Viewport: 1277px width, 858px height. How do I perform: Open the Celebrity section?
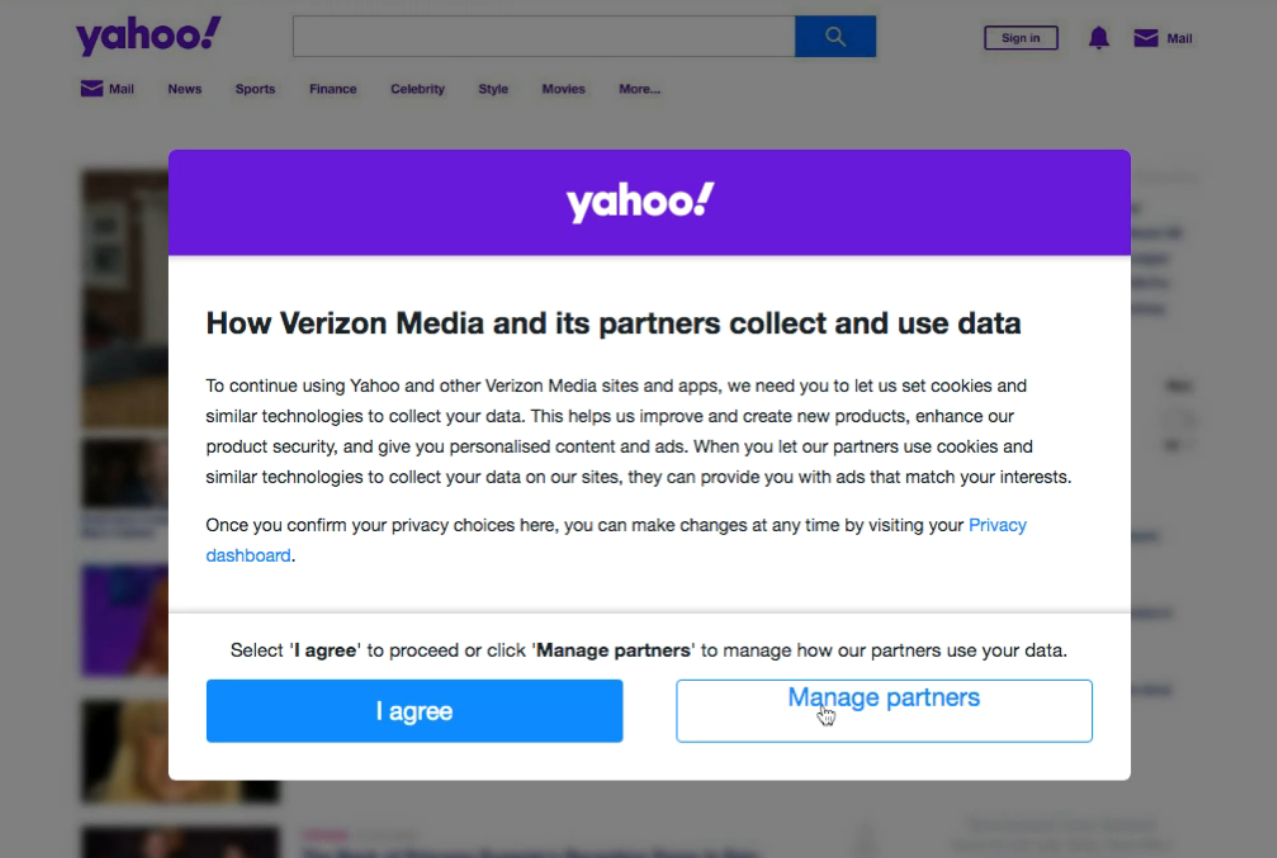[417, 89]
